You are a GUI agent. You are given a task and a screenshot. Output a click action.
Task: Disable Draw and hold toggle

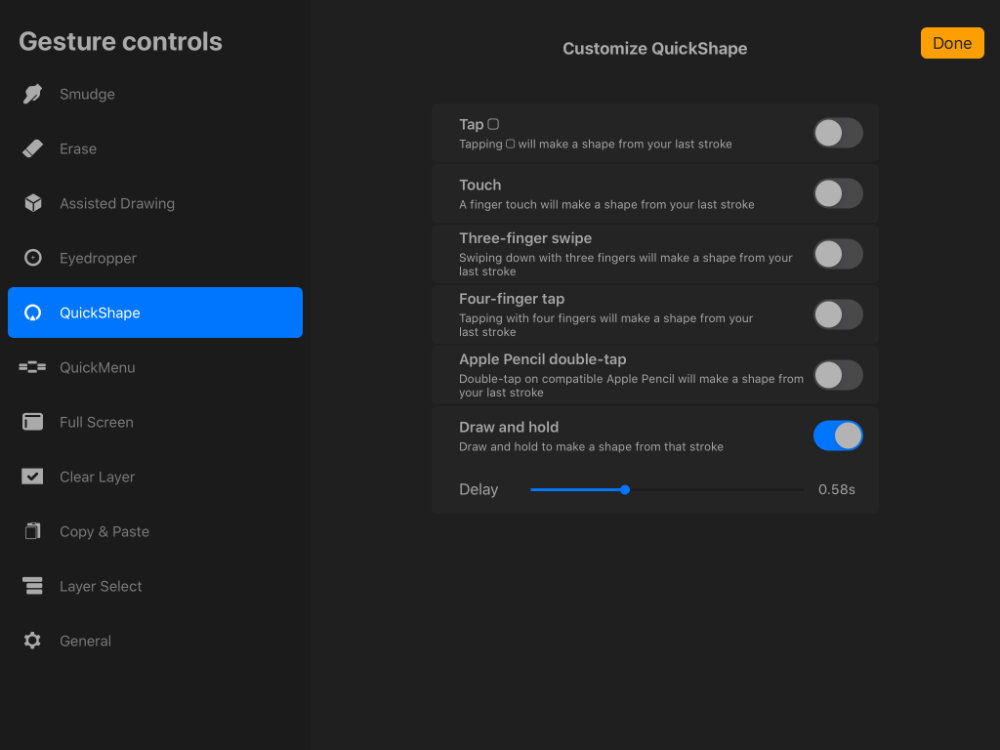[838, 436]
